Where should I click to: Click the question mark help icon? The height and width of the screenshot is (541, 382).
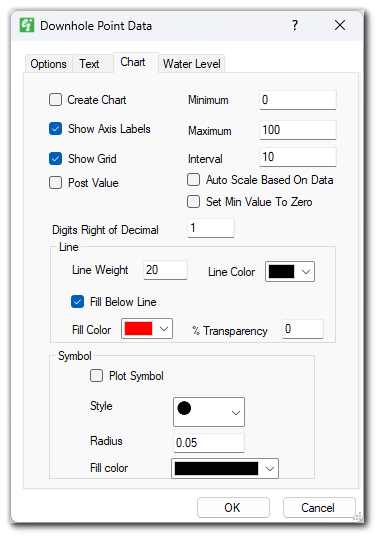[295, 25]
